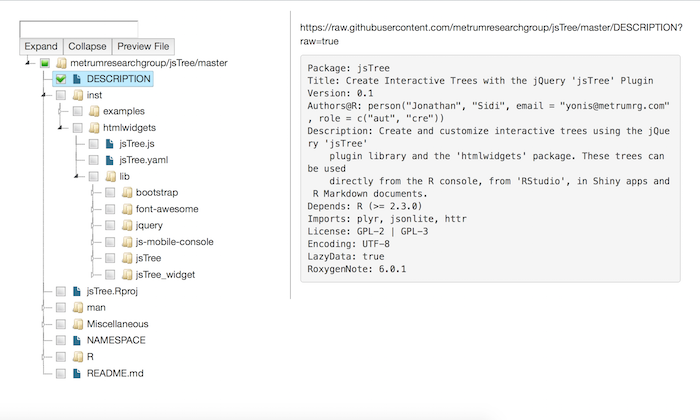Image resolution: width=700 pixels, height=420 pixels.
Task: Click the README.md file icon
Action: (x=77, y=373)
